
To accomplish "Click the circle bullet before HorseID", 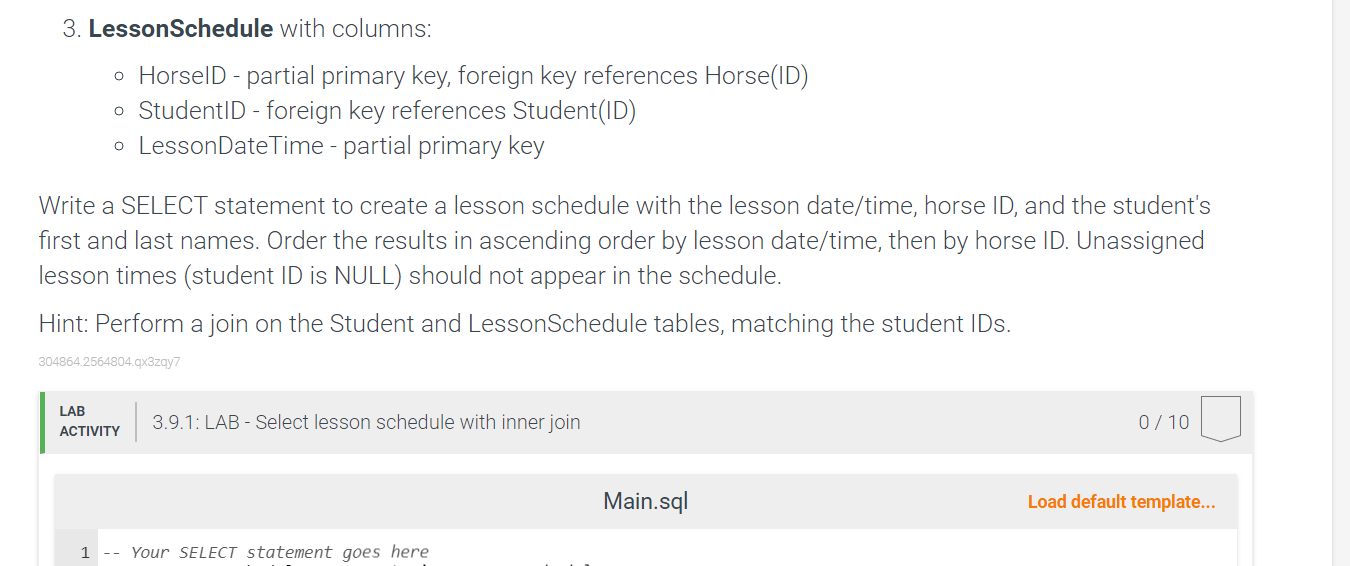I will [x=119, y=76].
